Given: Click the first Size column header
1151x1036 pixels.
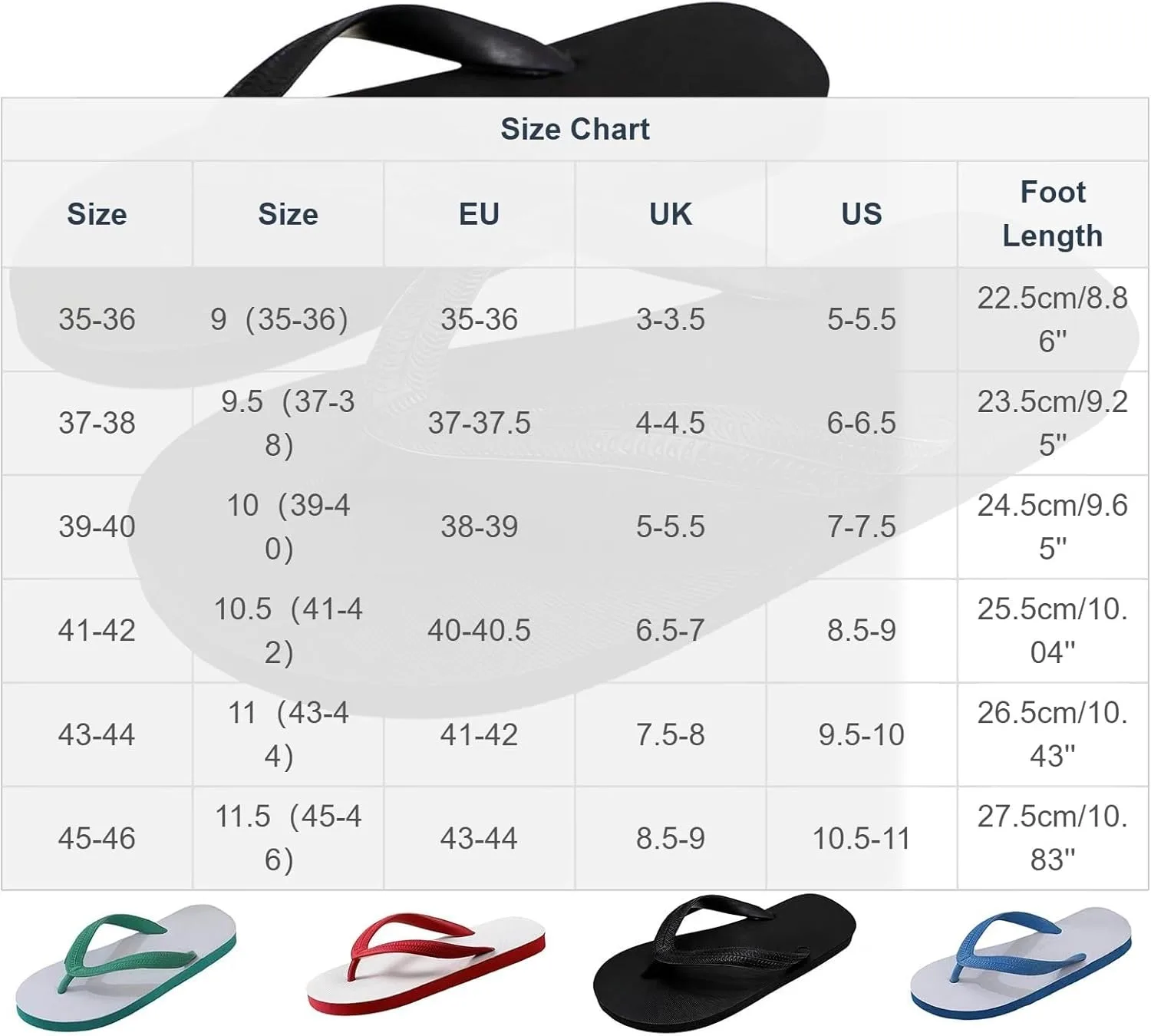Looking at the screenshot, I should (97, 214).
